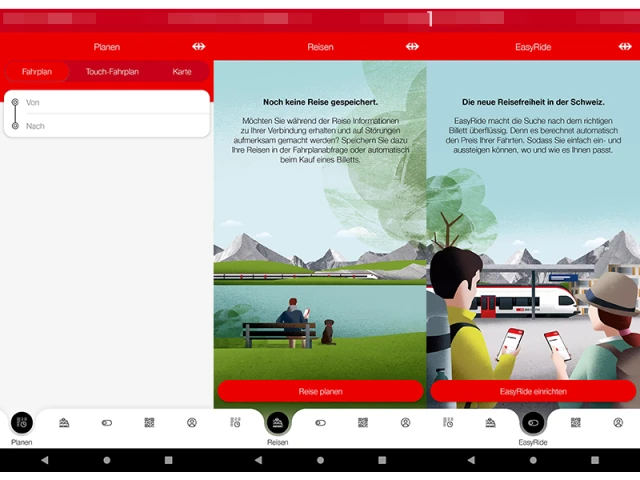The height and width of the screenshot is (480, 640).
Task: Tap the EasyRide toggle icon in the Reisen screen's bottom bar
Action: [x=320, y=423]
